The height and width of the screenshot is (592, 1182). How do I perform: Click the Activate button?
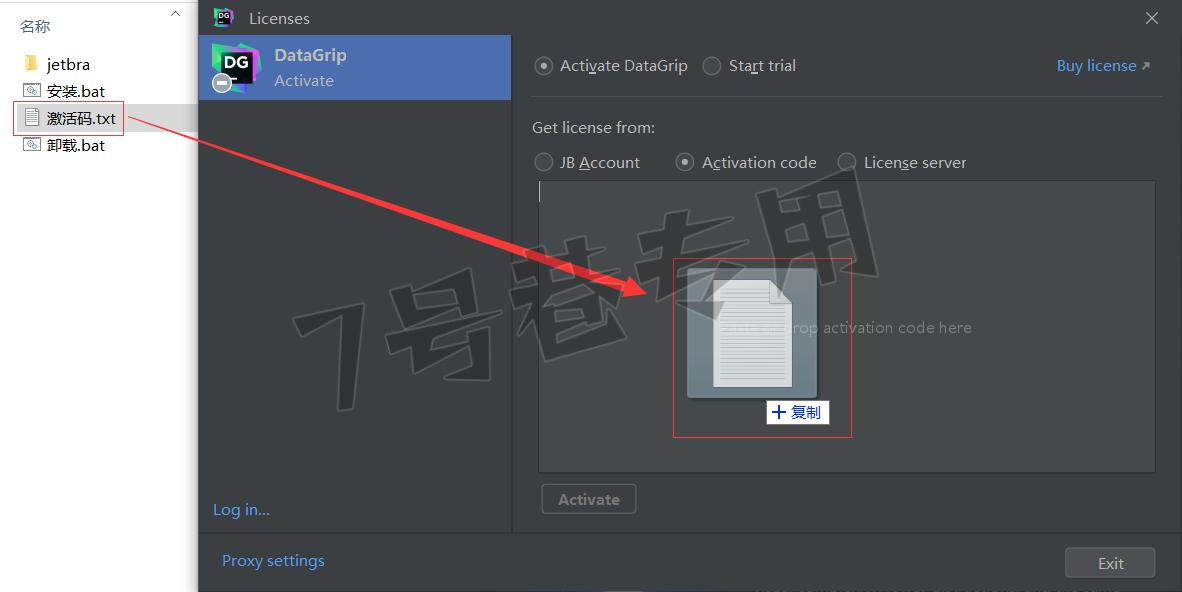589,499
